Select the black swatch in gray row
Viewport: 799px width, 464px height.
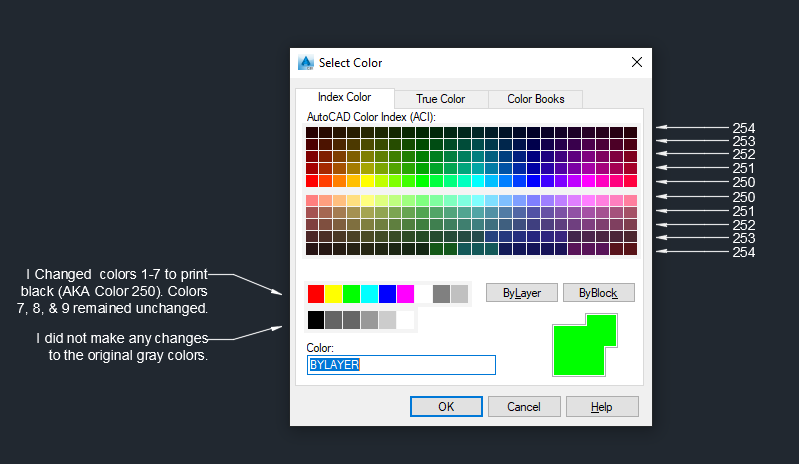click(316, 320)
